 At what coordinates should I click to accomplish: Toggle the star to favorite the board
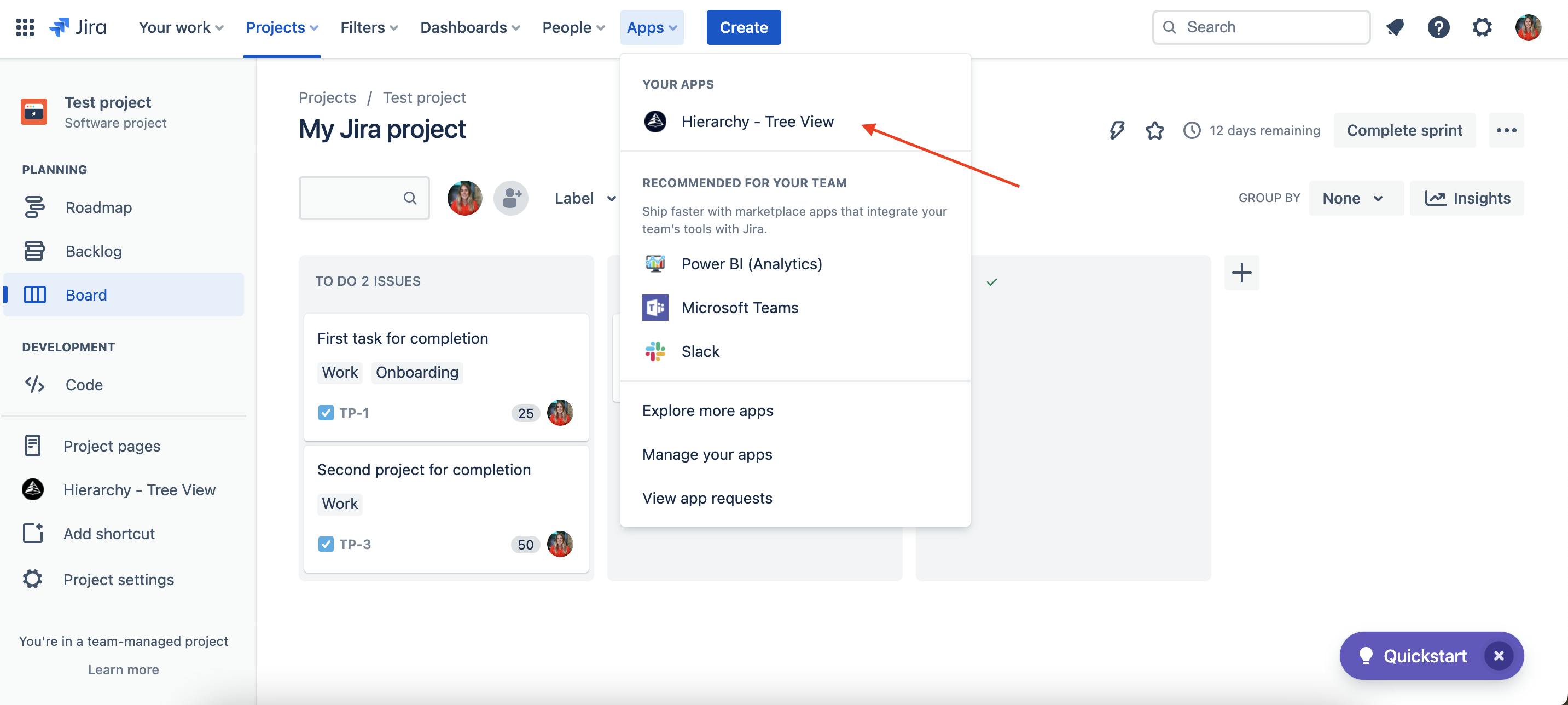(x=1154, y=130)
